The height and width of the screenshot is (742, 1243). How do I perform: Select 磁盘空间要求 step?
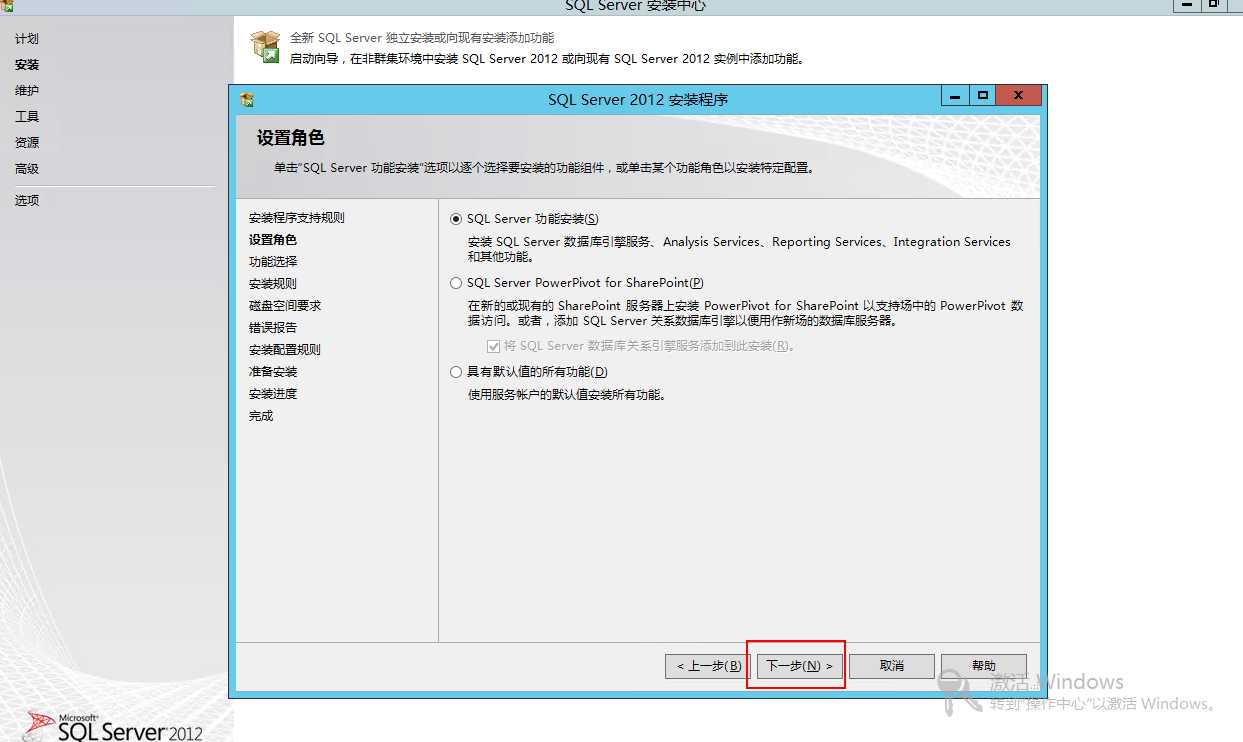click(285, 306)
